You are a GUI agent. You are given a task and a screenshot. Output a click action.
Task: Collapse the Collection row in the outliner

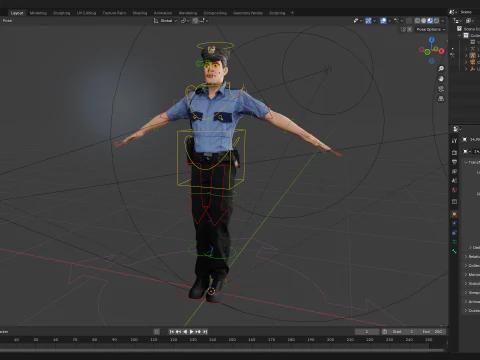pos(460,35)
